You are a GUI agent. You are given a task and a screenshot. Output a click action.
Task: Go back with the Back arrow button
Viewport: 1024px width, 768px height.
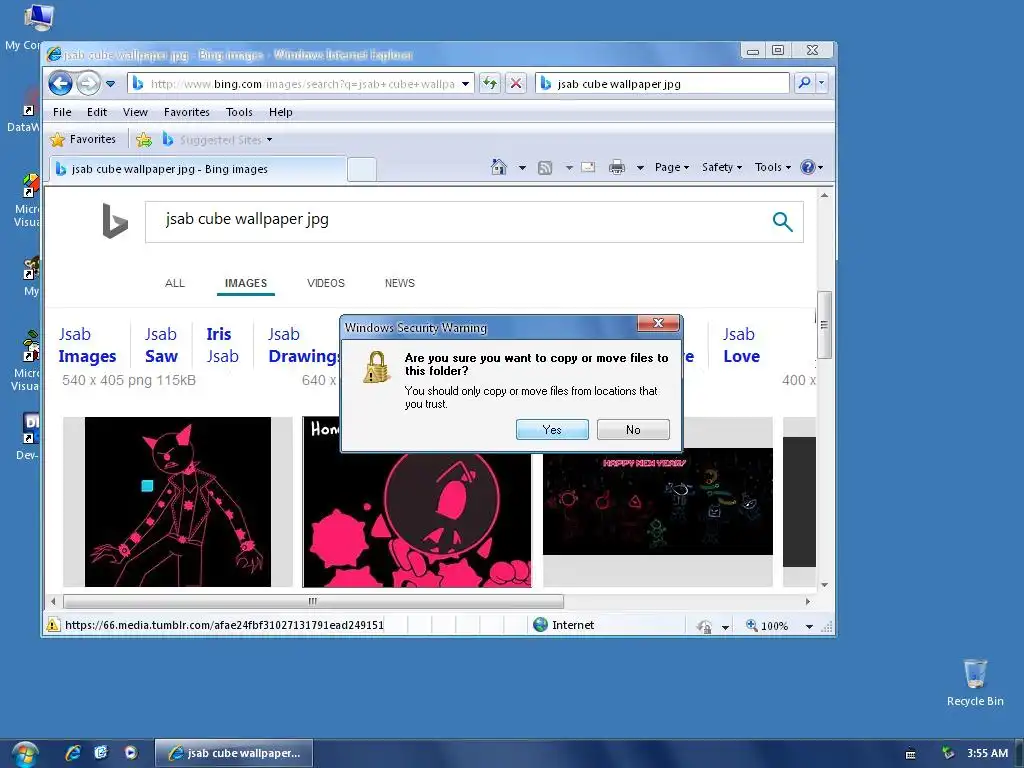pos(60,84)
